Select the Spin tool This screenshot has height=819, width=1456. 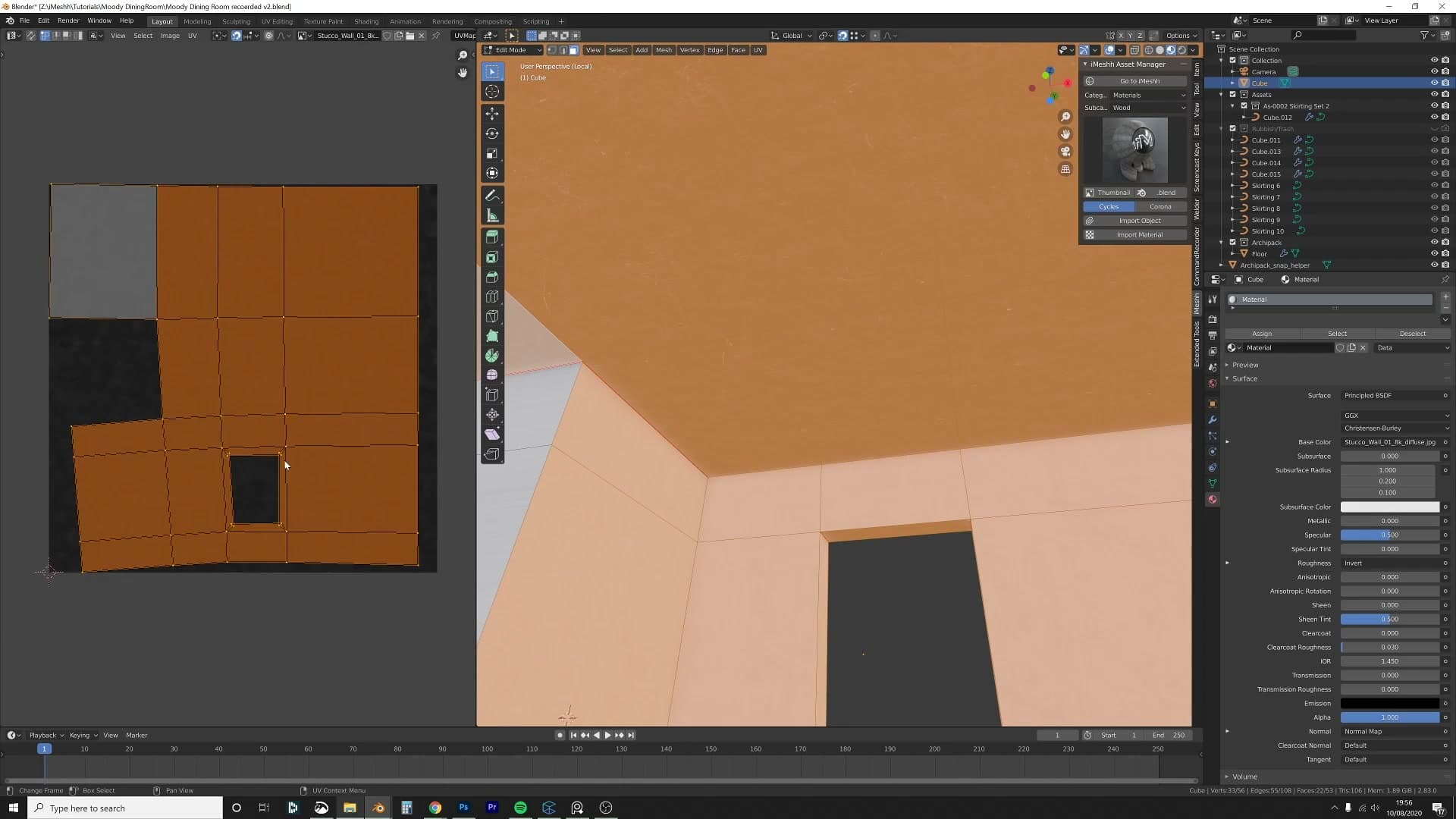(492, 356)
